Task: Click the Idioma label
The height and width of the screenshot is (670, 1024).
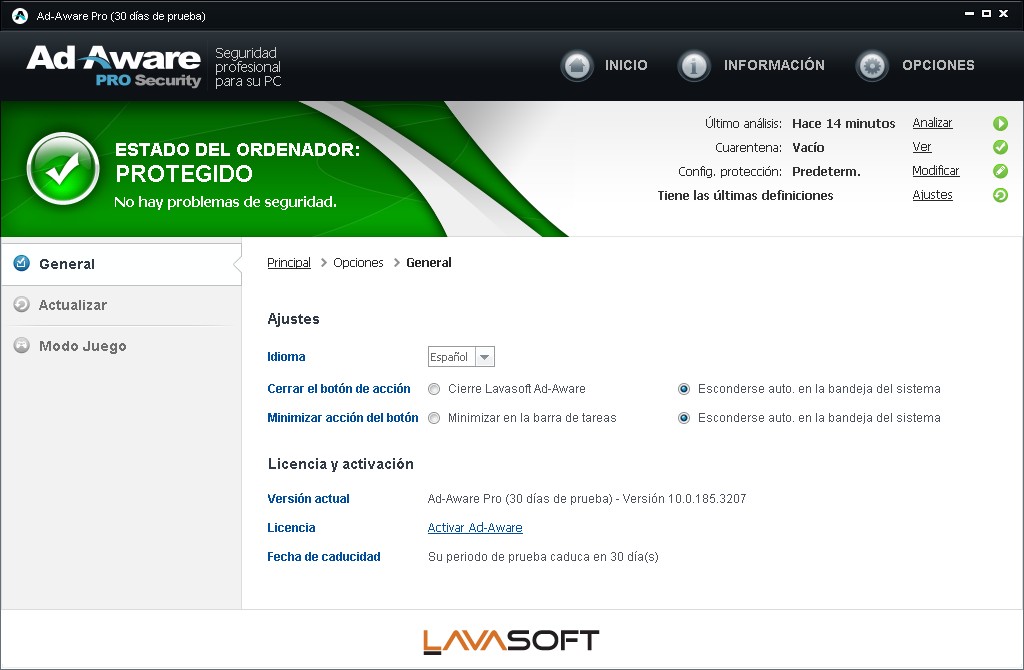Action: click(286, 357)
